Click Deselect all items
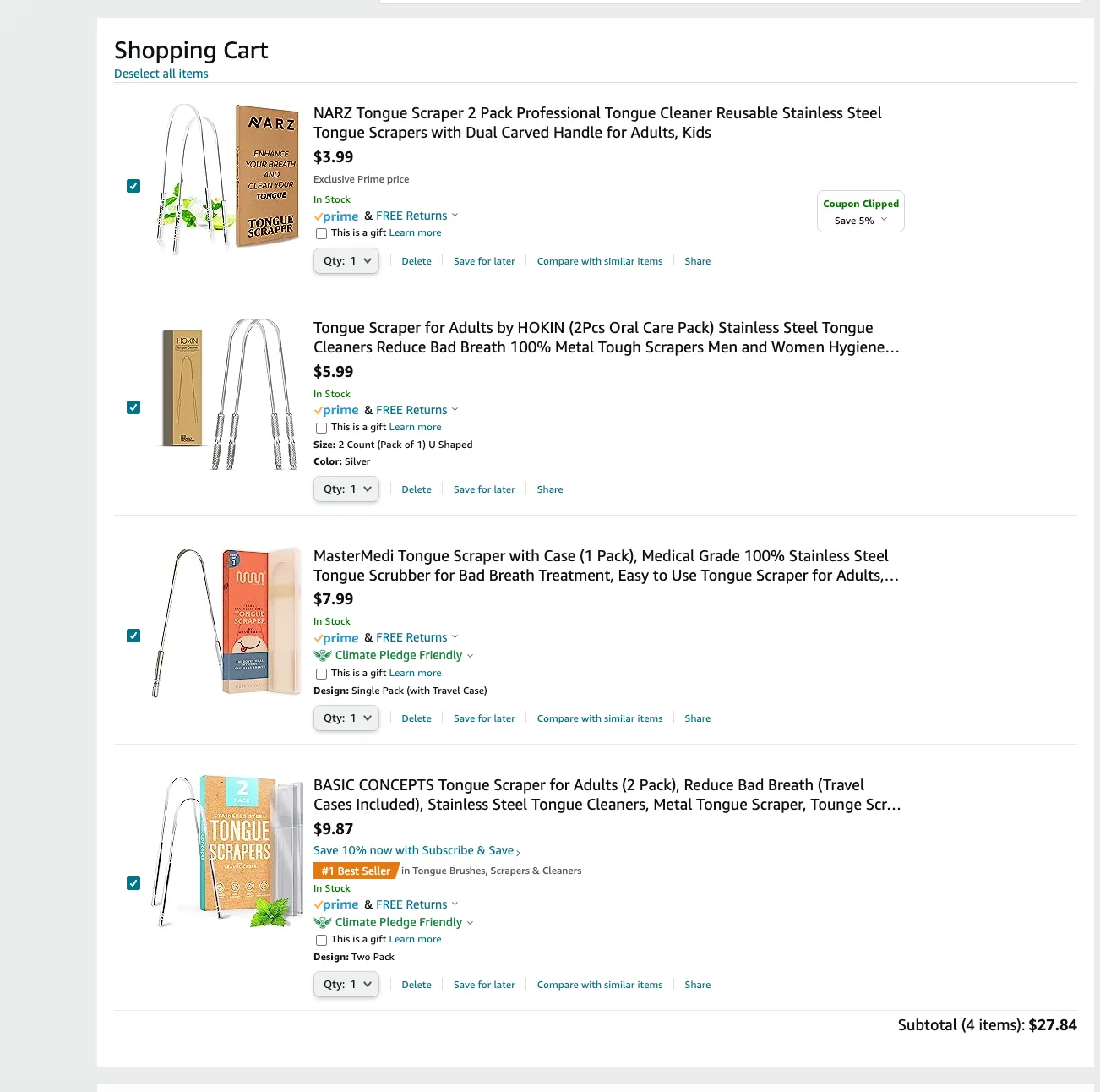Viewport: 1100px width, 1092px height. (161, 74)
